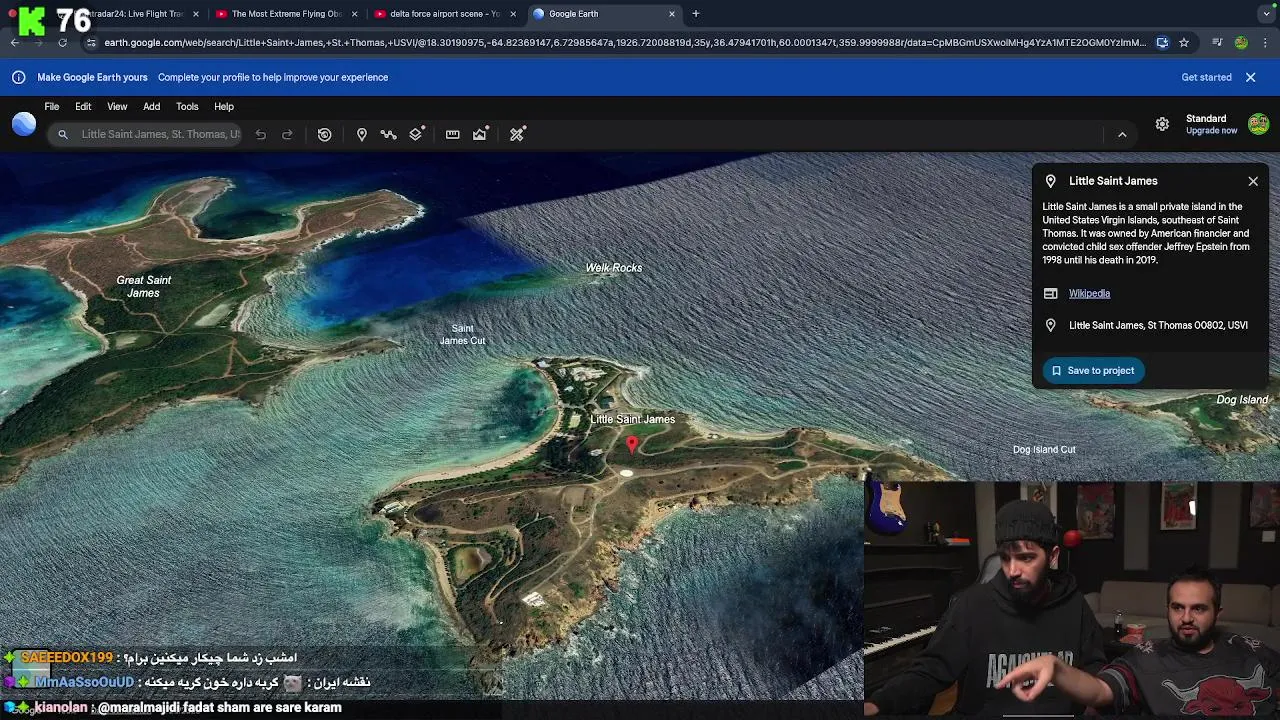Image resolution: width=1280 pixels, height=720 pixels.
Task: Click the search magnifier icon
Action: [x=62, y=134]
